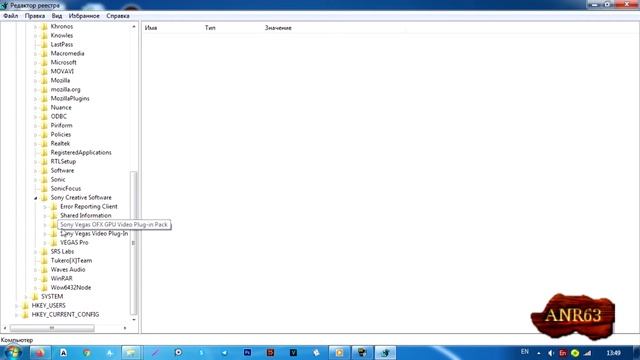This screenshot has height=360, width=640.
Task: Open the Избранное menu
Action: click(84, 16)
